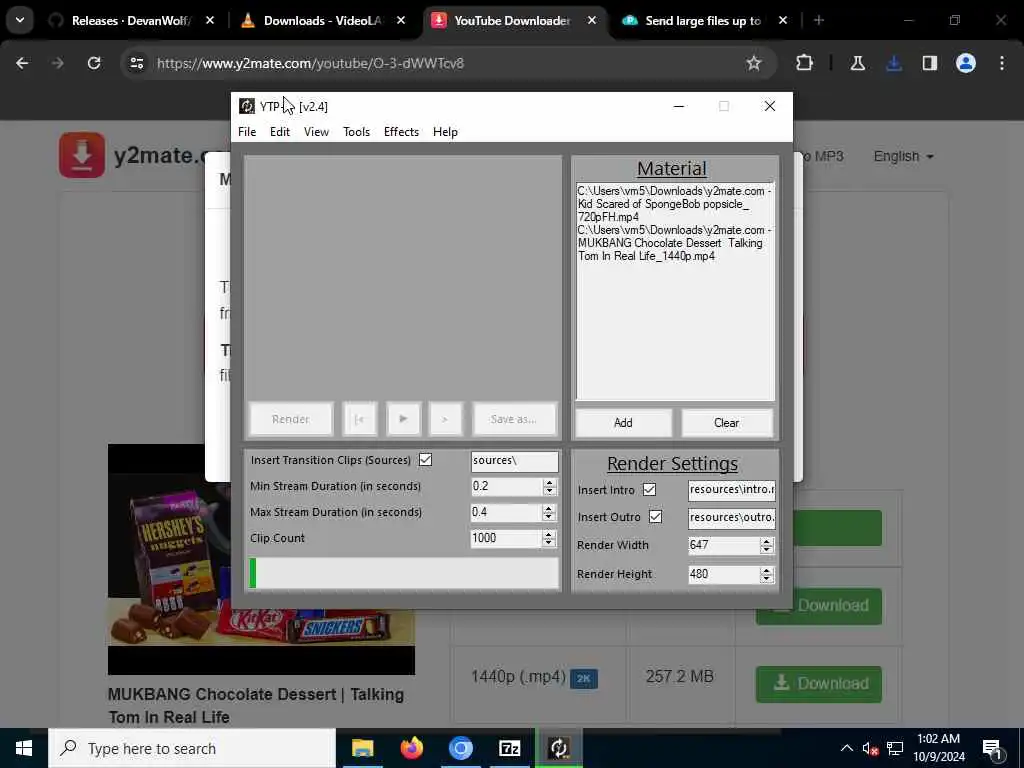Toggle the Insert Intro checkbox
This screenshot has height=768, width=1024.
649,490
